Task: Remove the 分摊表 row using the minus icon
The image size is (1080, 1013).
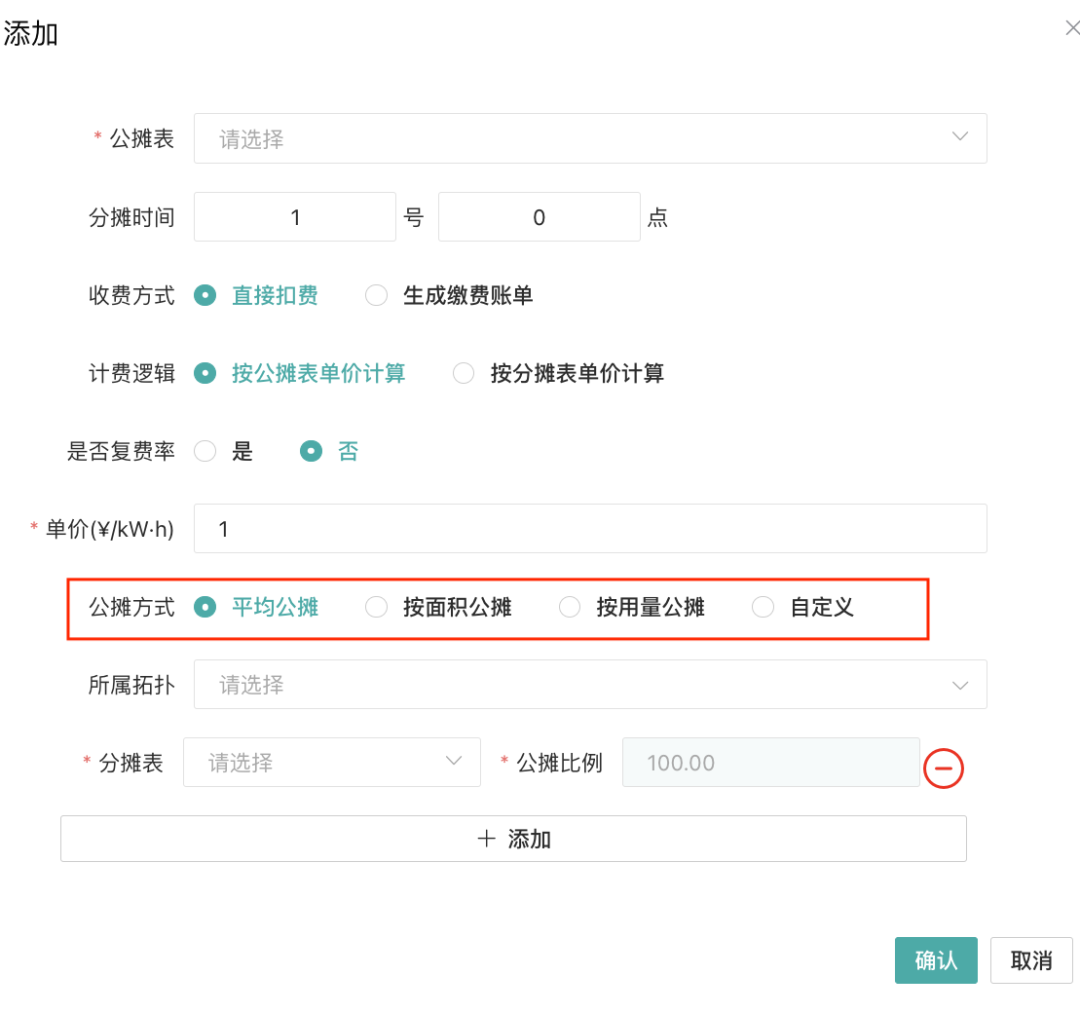Action: coord(943,768)
